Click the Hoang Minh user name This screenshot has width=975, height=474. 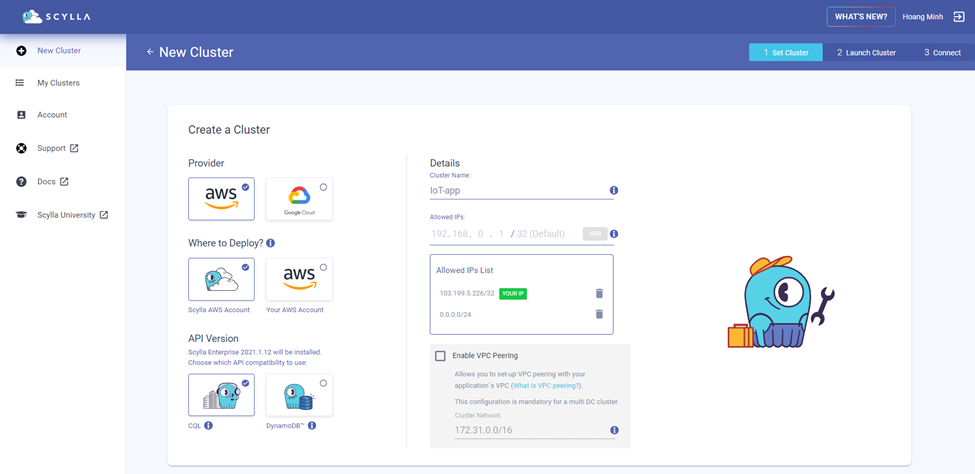click(x=923, y=17)
